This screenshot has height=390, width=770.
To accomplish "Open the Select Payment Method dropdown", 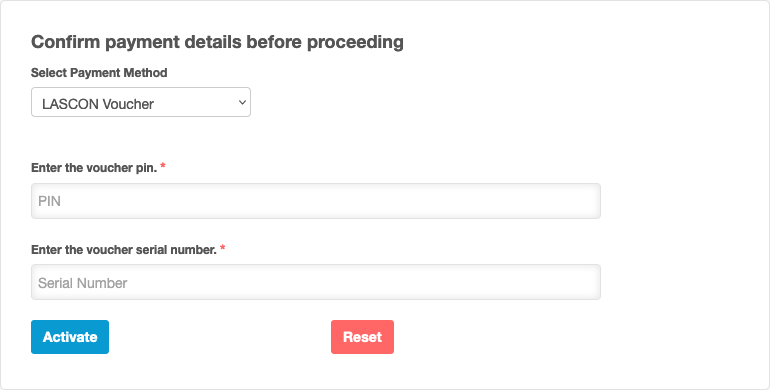I will [141, 102].
